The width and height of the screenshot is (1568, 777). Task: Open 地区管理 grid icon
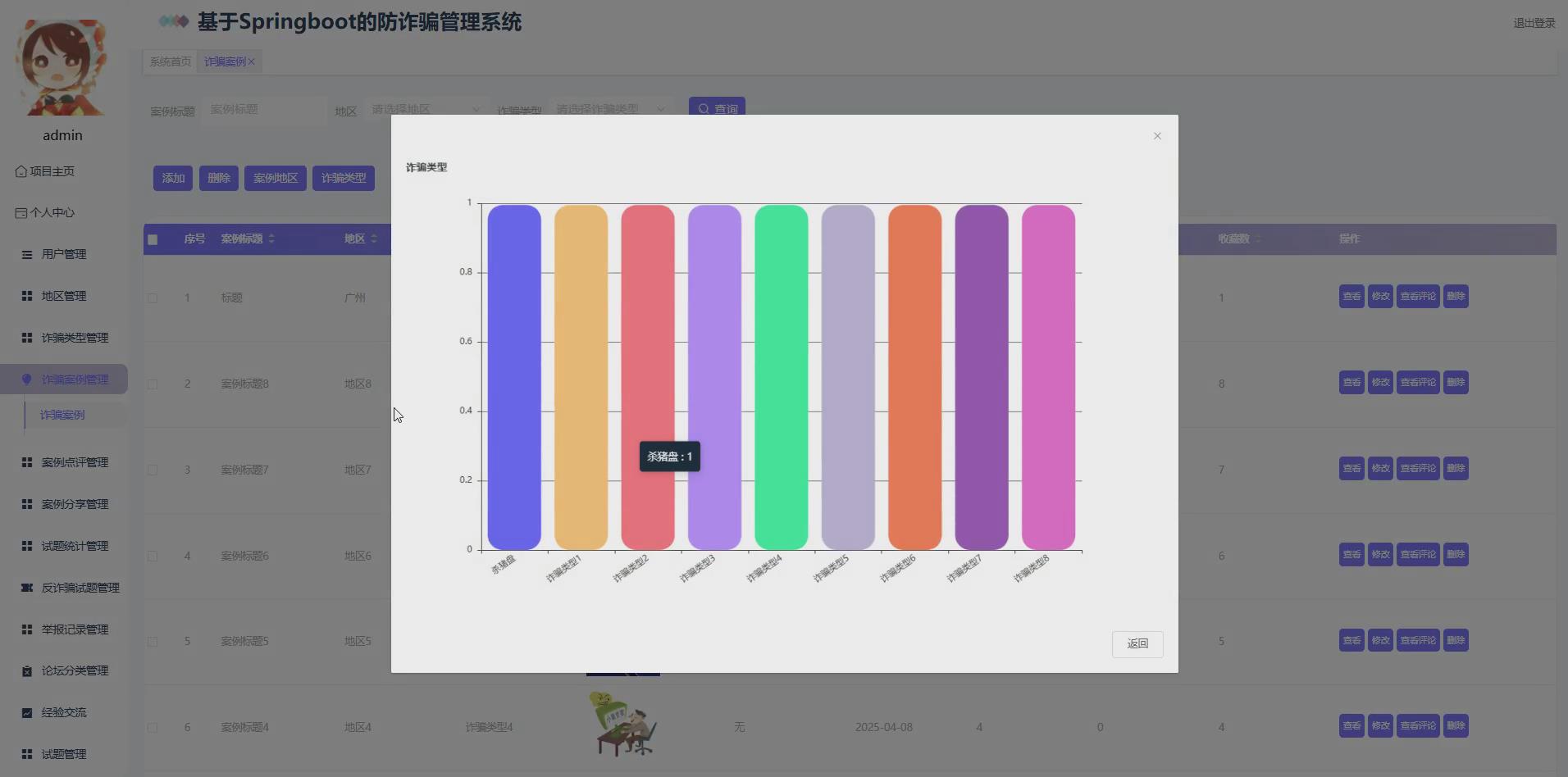tap(27, 296)
